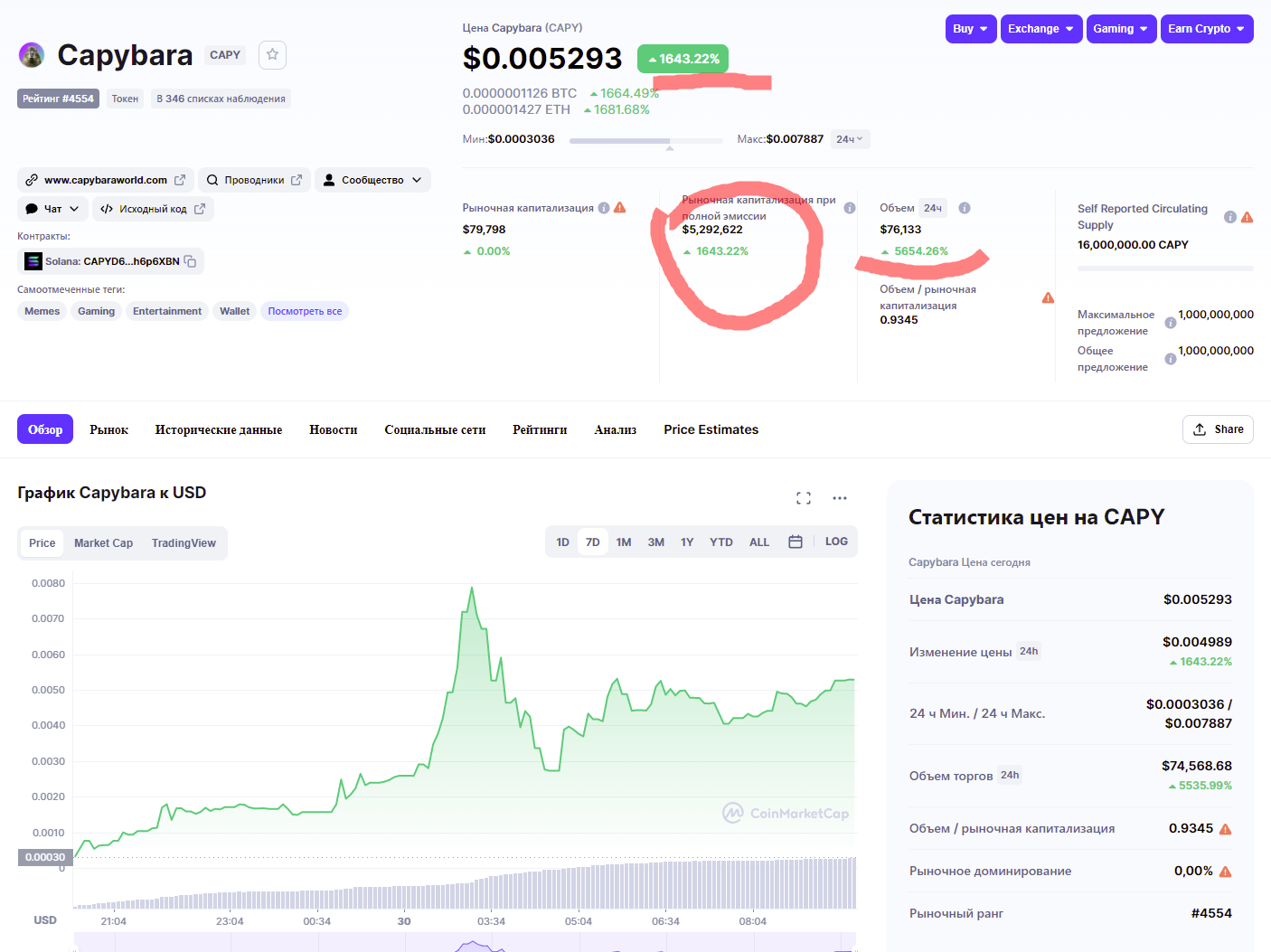Toggle LOG scale on the chart
The image size is (1271, 952).
point(836,542)
